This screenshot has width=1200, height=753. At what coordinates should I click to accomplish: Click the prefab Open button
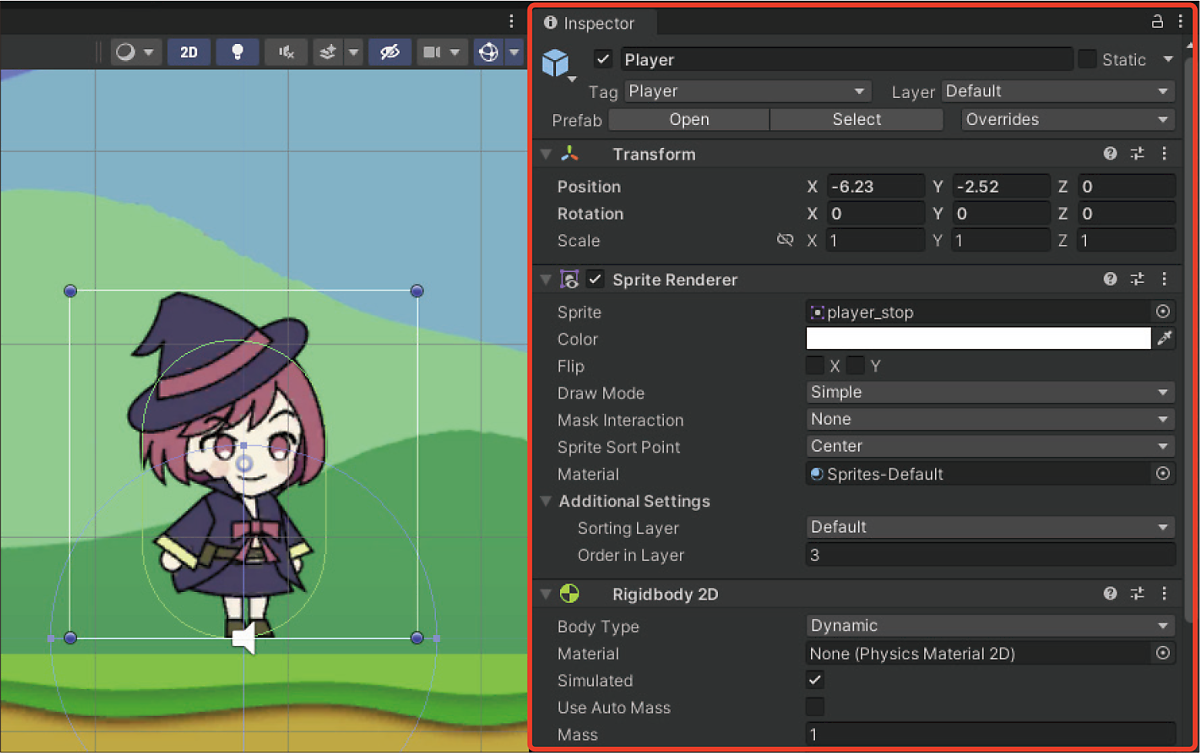tap(689, 119)
